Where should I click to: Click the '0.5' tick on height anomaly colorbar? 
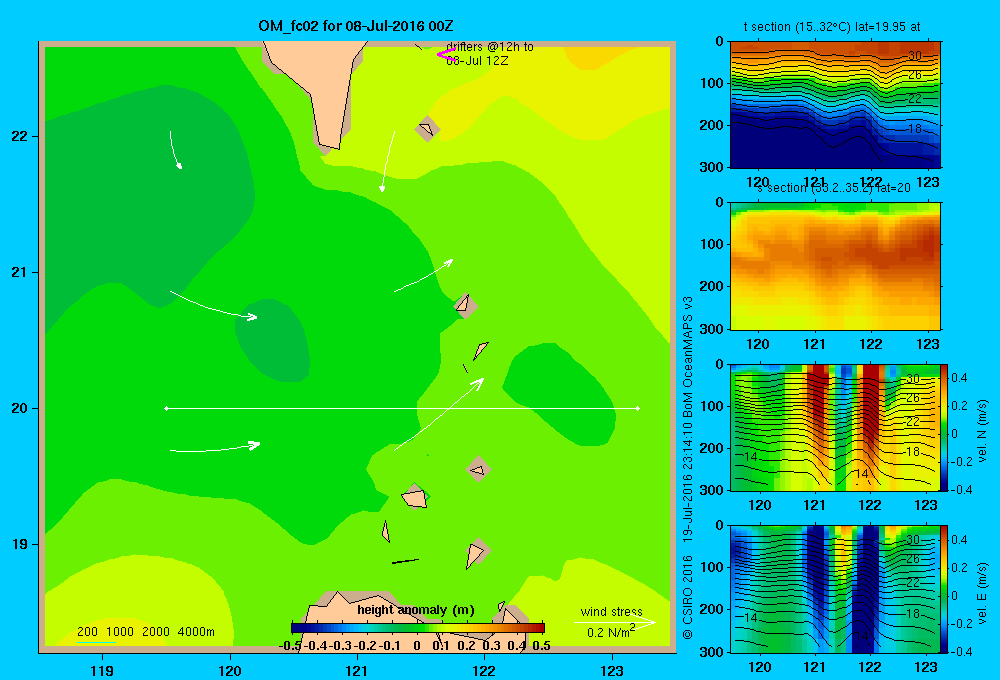pos(541,646)
